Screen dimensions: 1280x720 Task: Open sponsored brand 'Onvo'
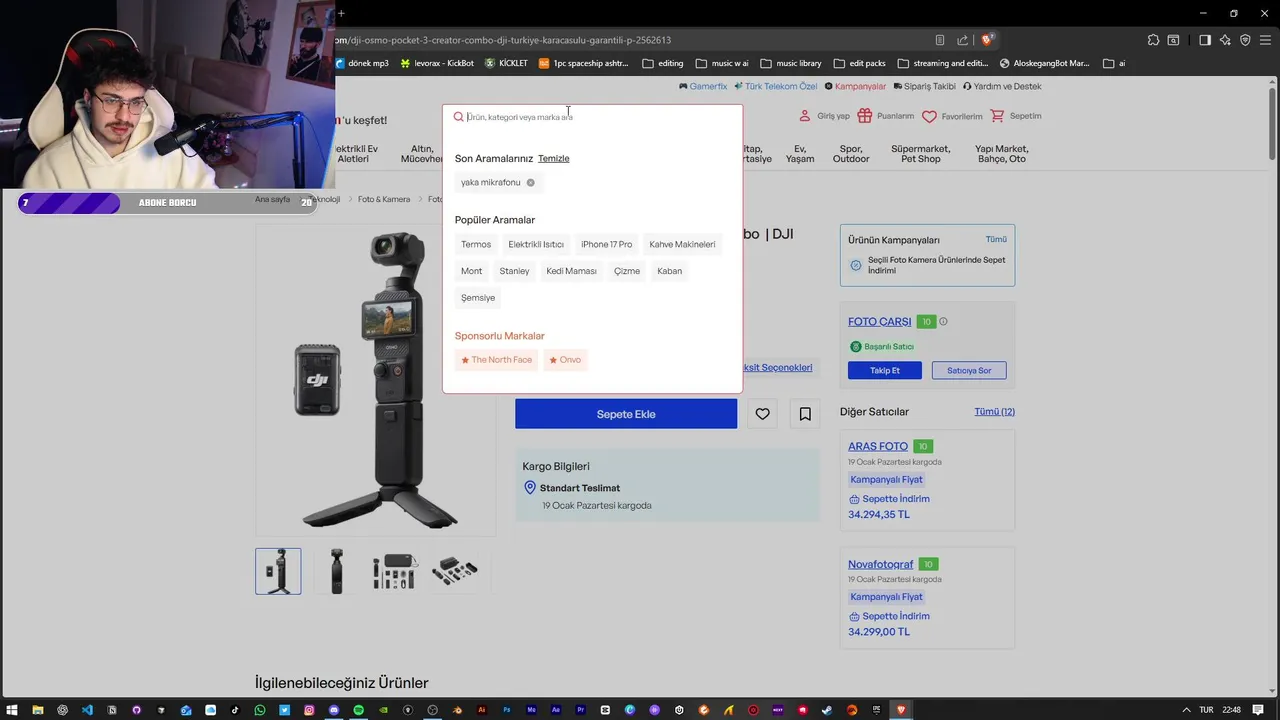(565, 360)
